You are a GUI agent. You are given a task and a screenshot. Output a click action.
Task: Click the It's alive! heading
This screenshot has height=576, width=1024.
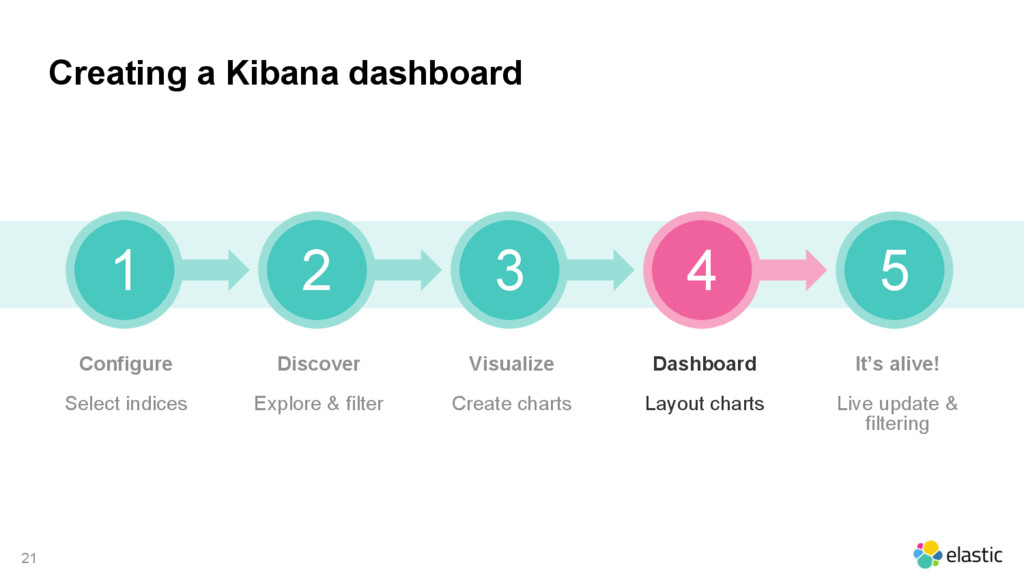tap(897, 364)
